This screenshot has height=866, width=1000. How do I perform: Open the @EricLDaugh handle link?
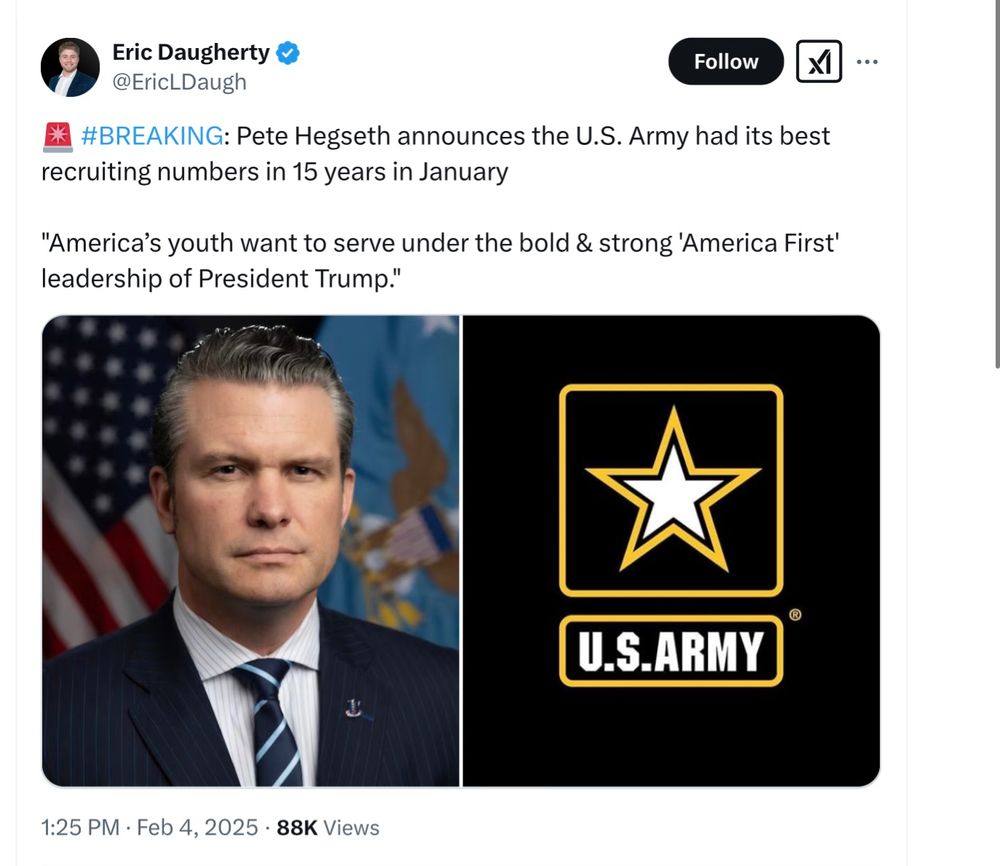179,82
